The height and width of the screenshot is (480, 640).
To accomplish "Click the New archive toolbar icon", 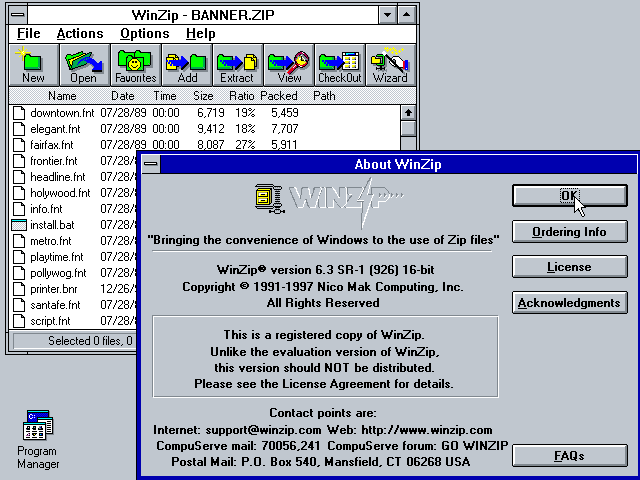I will click(x=34, y=65).
